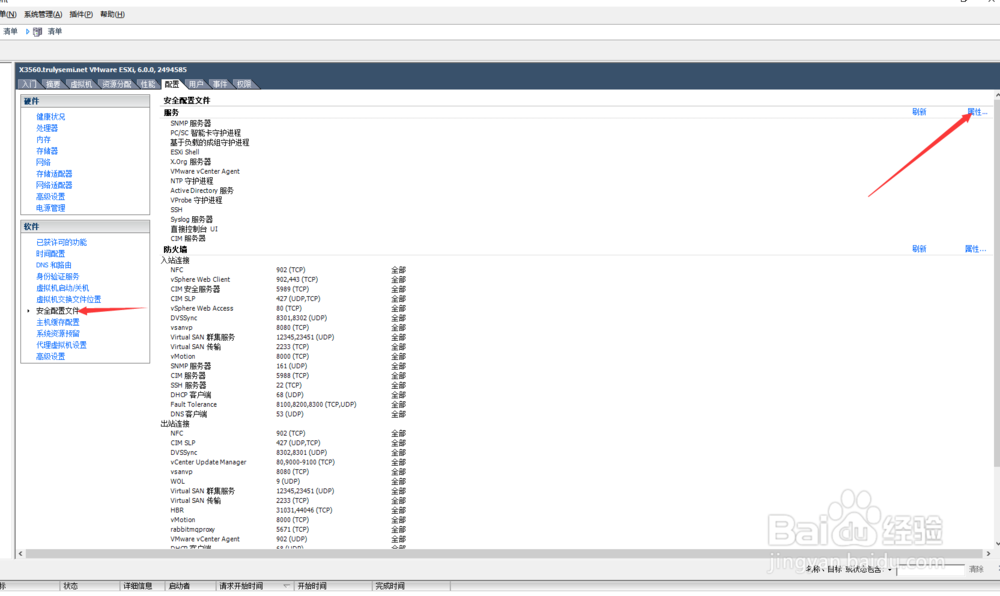Open 高级设置 under the hardware panel
The width and height of the screenshot is (1000, 596).
click(50, 197)
